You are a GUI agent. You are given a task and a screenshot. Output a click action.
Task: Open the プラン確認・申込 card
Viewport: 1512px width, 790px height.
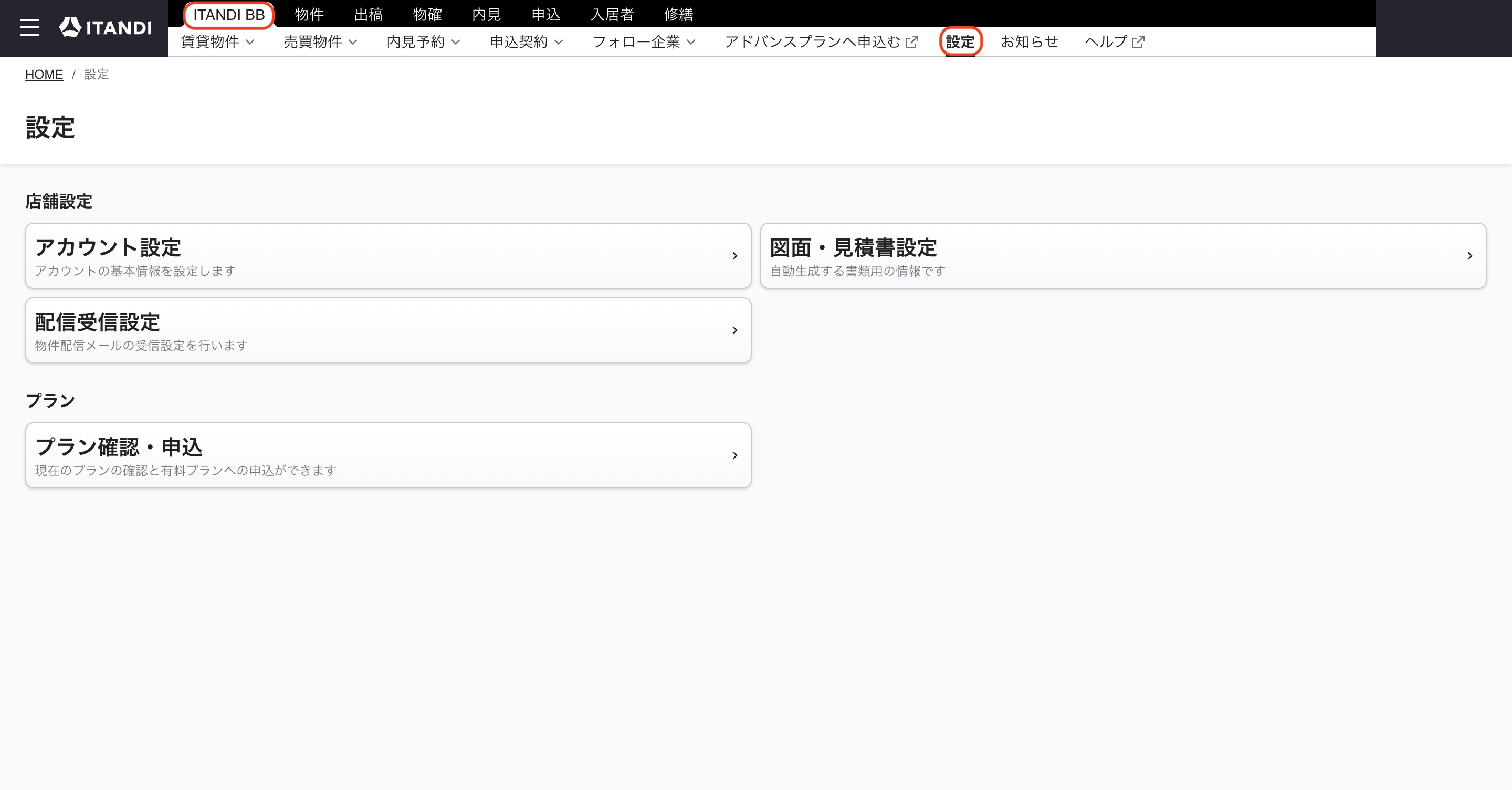[x=388, y=456]
